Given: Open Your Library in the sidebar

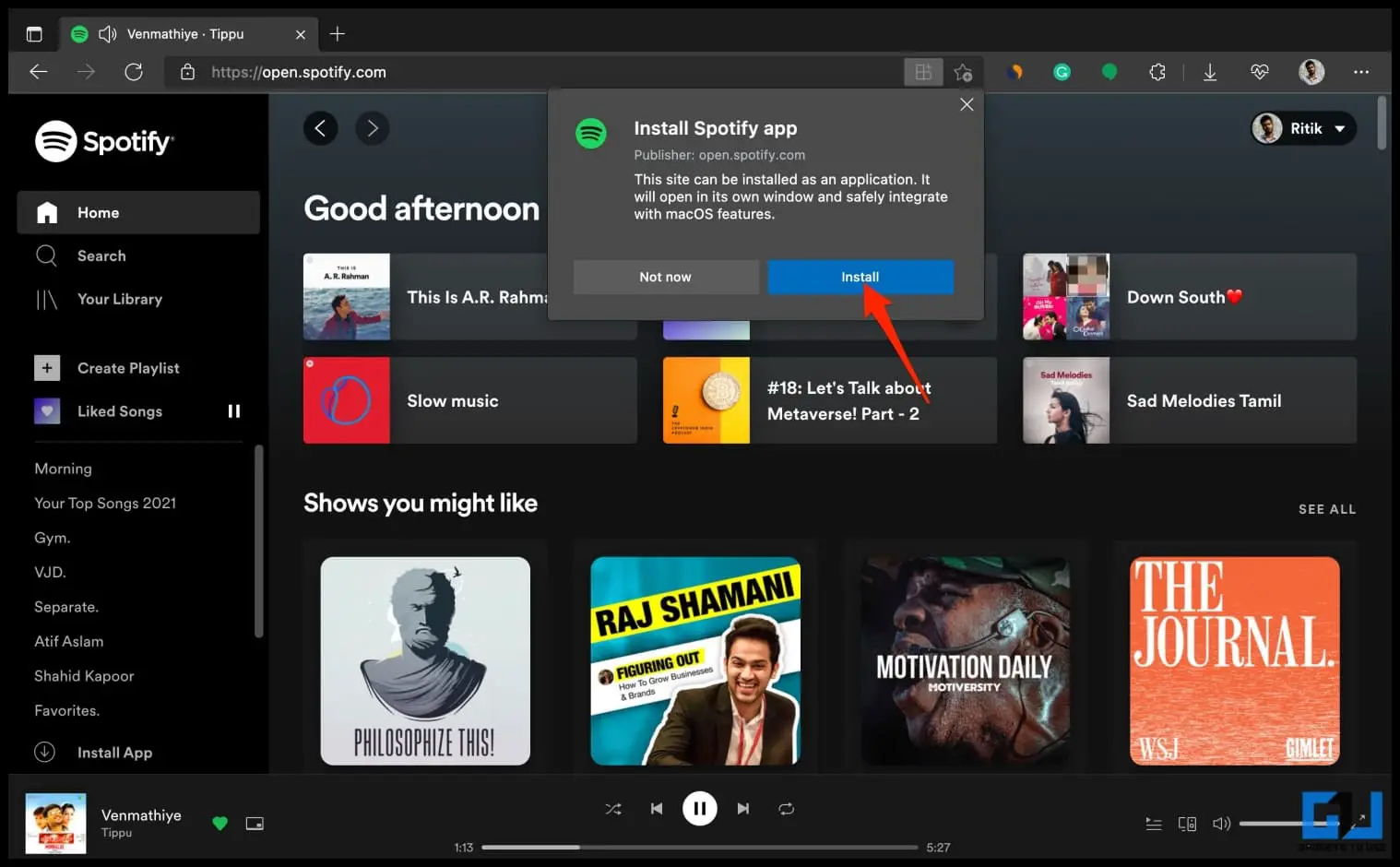Looking at the screenshot, I should pyautogui.click(x=138, y=299).
